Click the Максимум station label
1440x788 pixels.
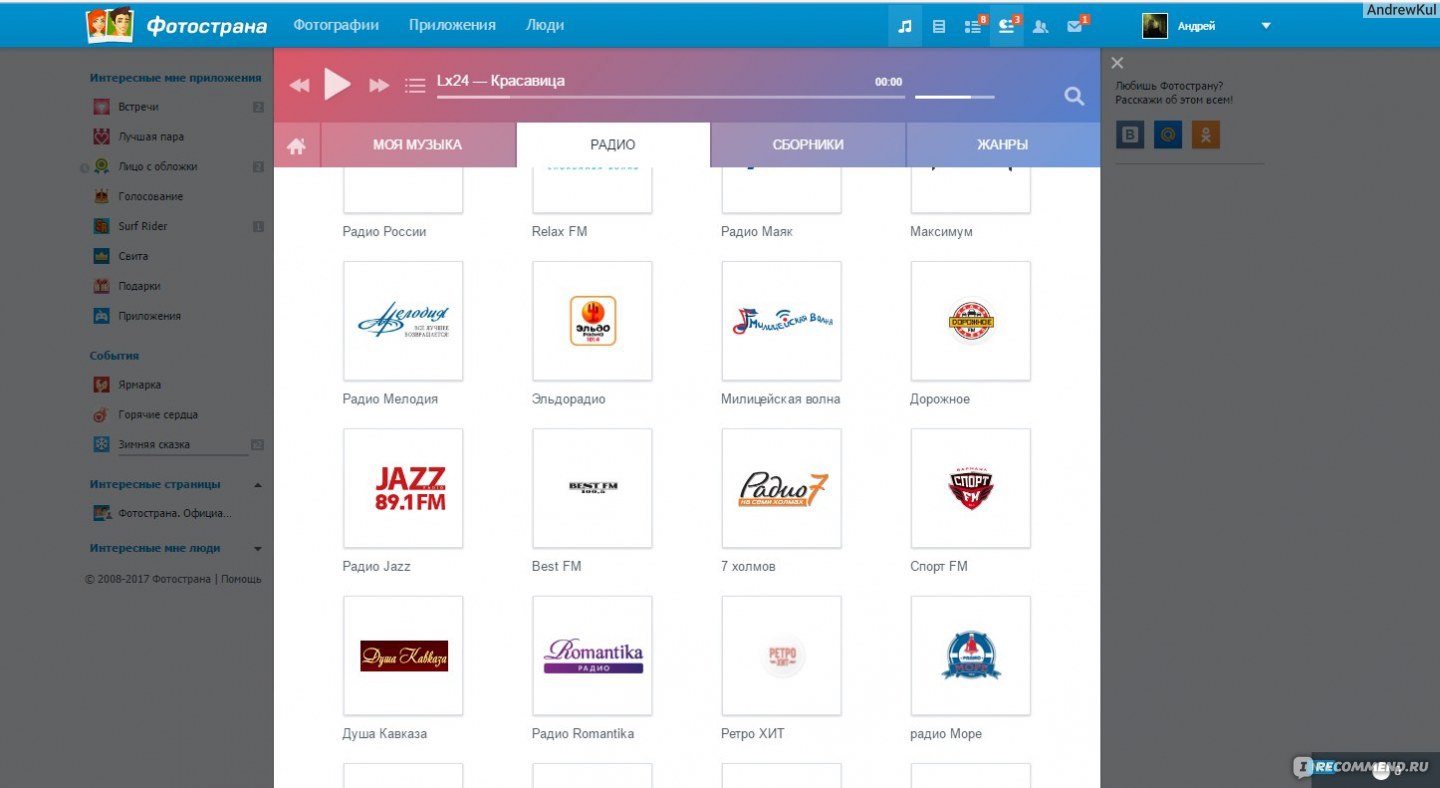pyautogui.click(x=941, y=232)
